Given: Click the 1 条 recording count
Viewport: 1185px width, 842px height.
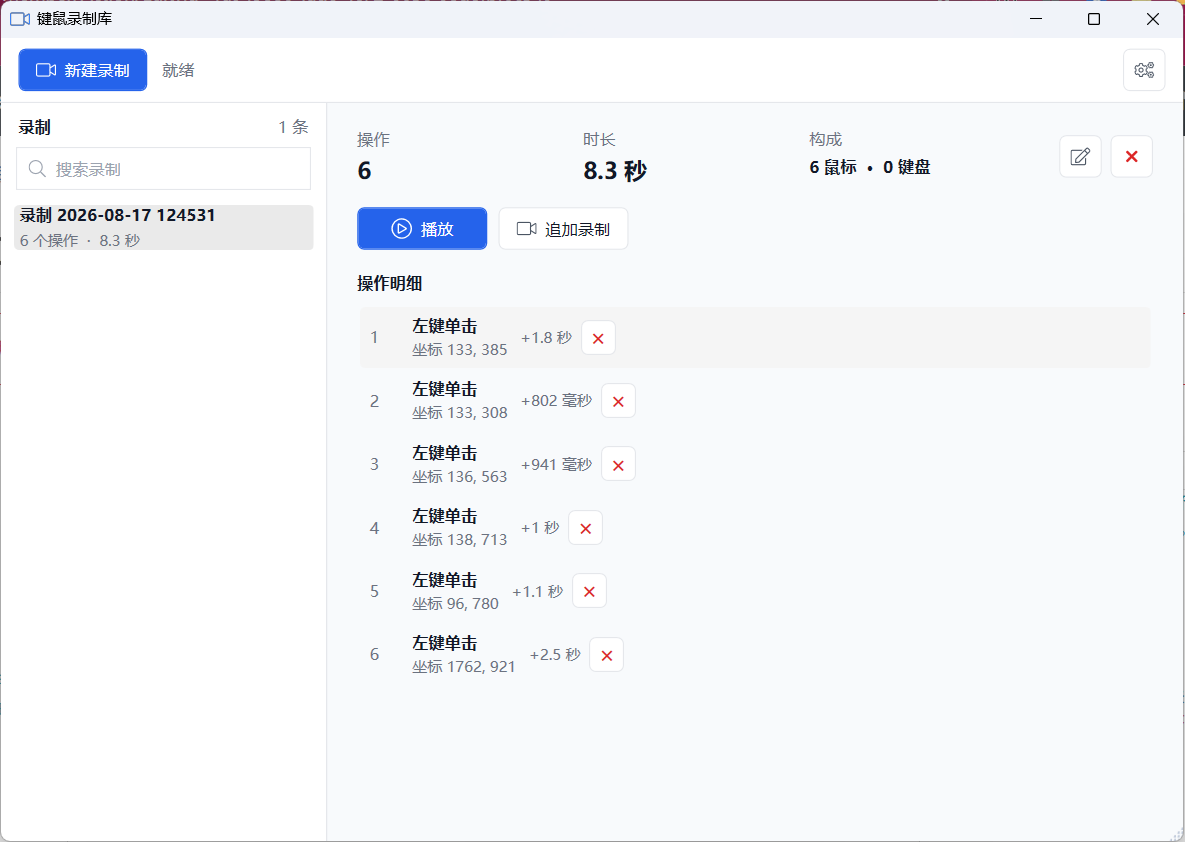Looking at the screenshot, I should [x=293, y=127].
